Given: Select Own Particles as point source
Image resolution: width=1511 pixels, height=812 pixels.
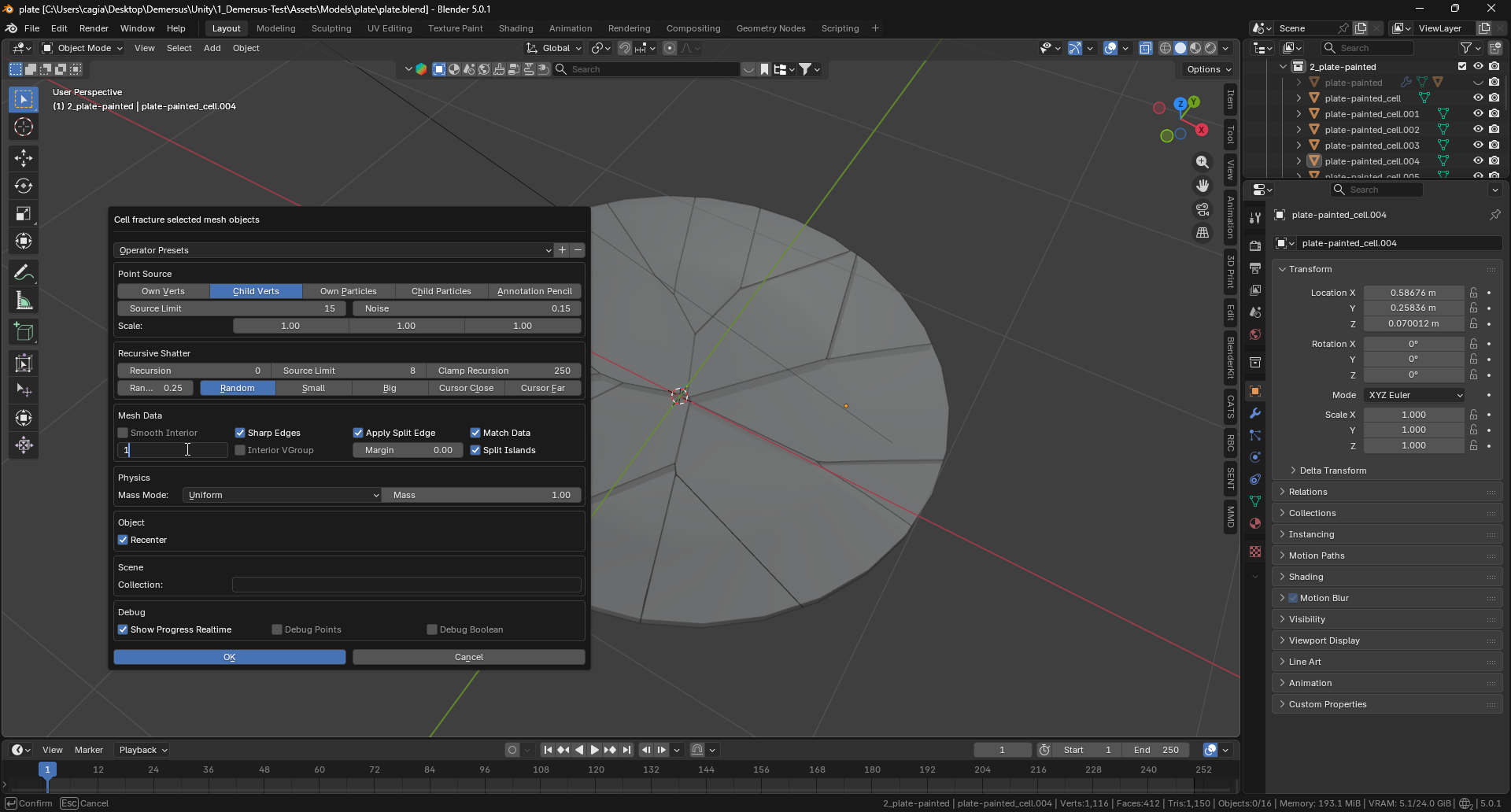Looking at the screenshot, I should (348, 291).
